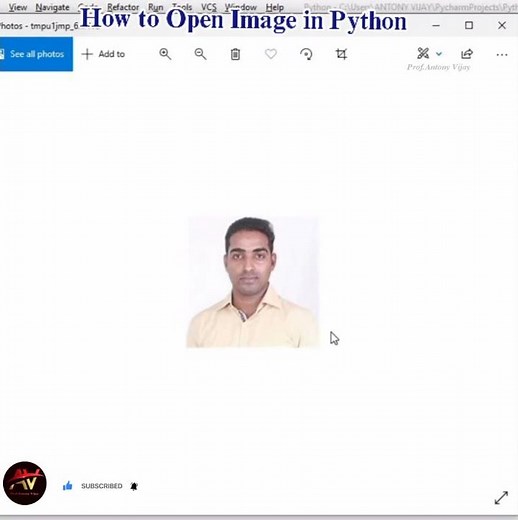Image resolution: width=518 pixels, height=520 pixels.
Task: Click the See all photos button
Action: tap(36, 54)
